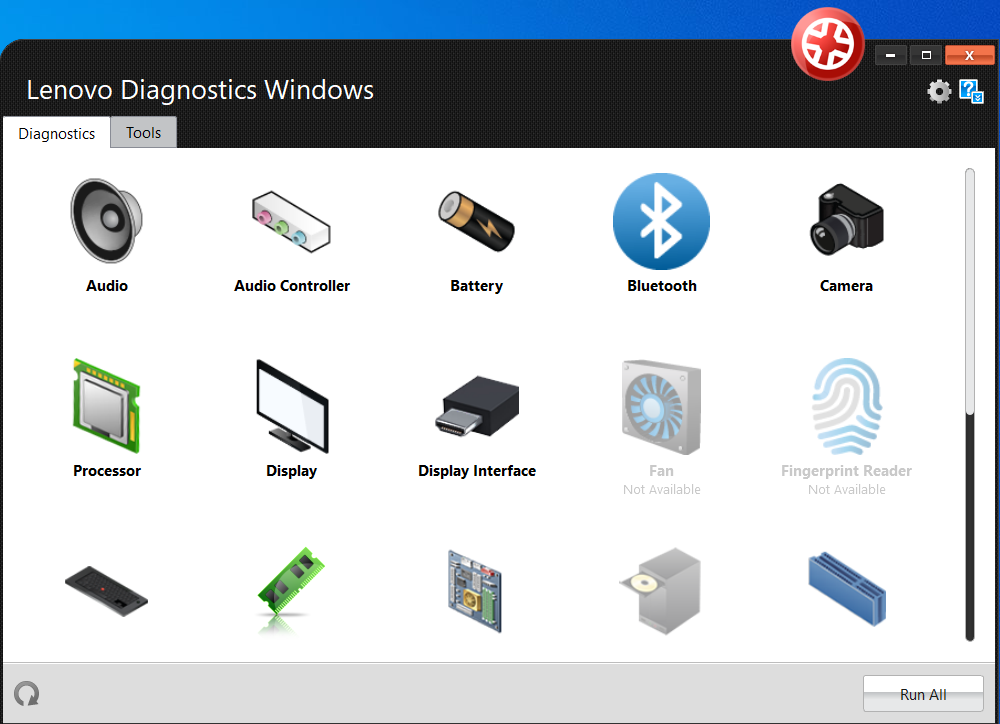Click the 'Display Interface' label
Viewport: 1000px width, 724px height.
(477, 471)
